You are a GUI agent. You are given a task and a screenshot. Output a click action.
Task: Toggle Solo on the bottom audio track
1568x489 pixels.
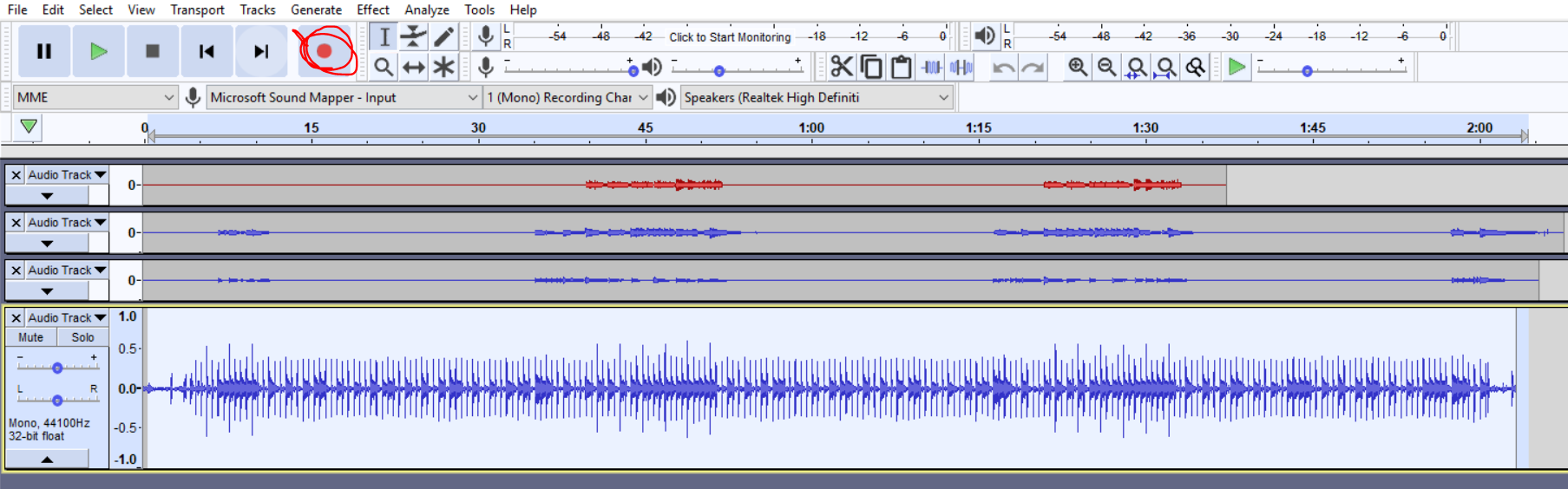[82, 337]
